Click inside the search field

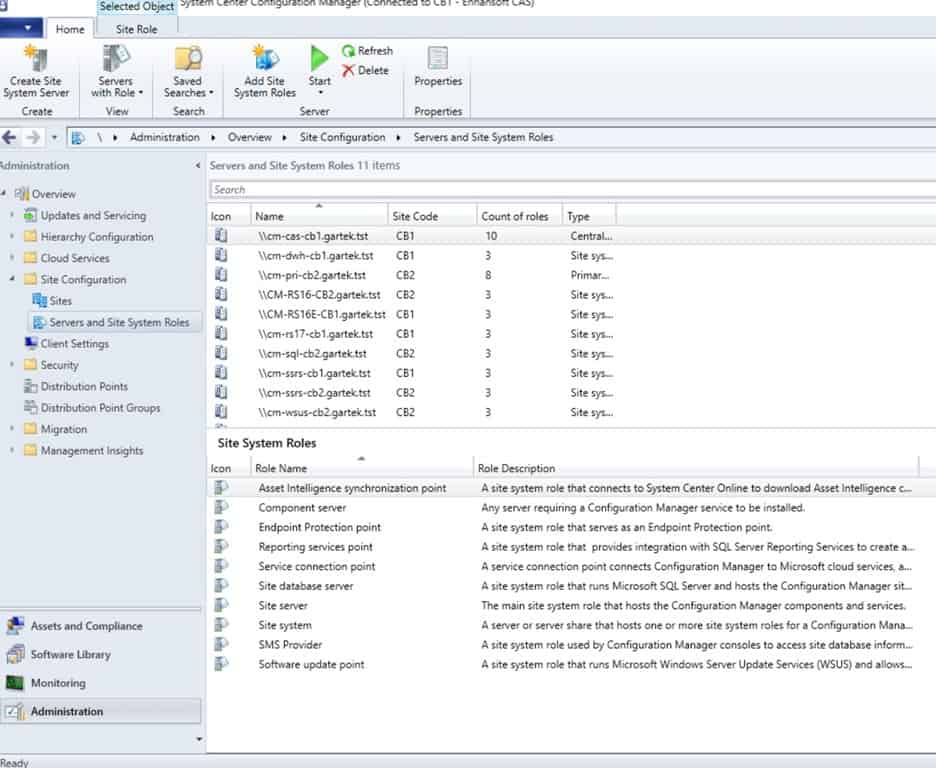coord(400,189)
